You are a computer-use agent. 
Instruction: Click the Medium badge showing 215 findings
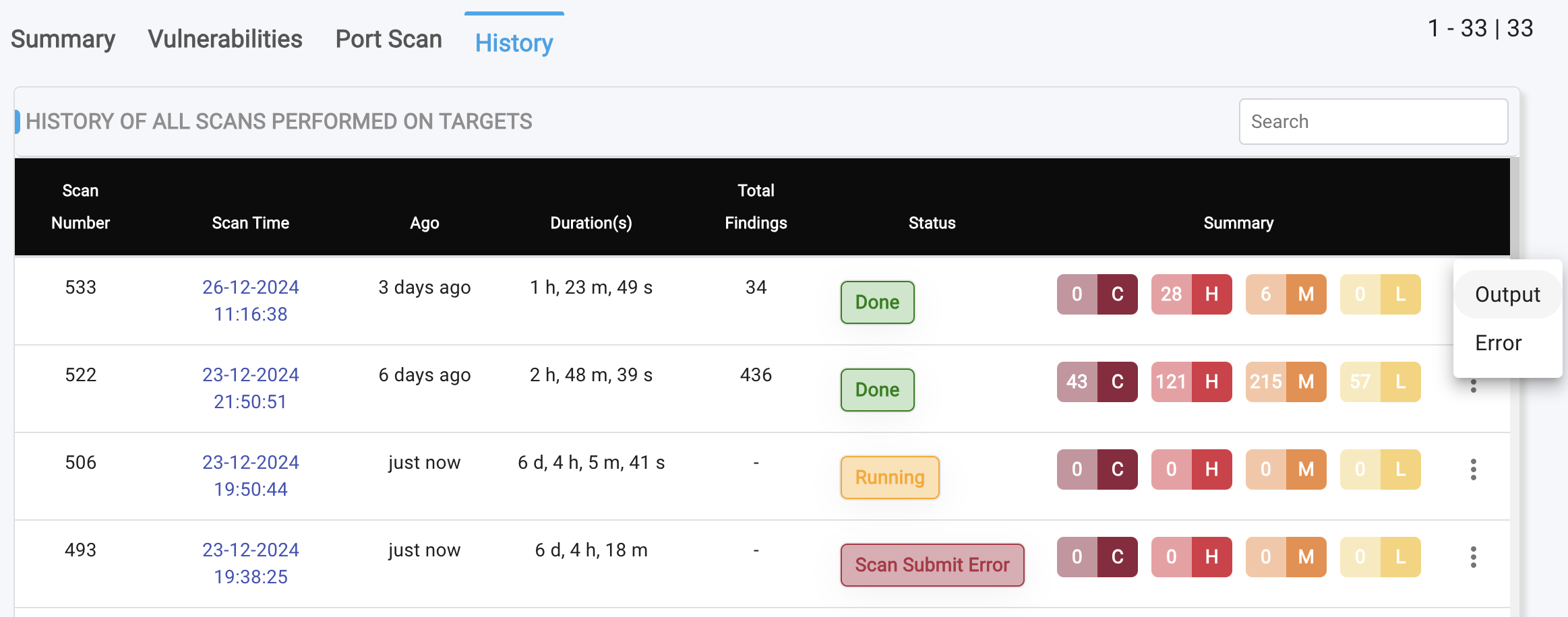tap(1286, 382)
